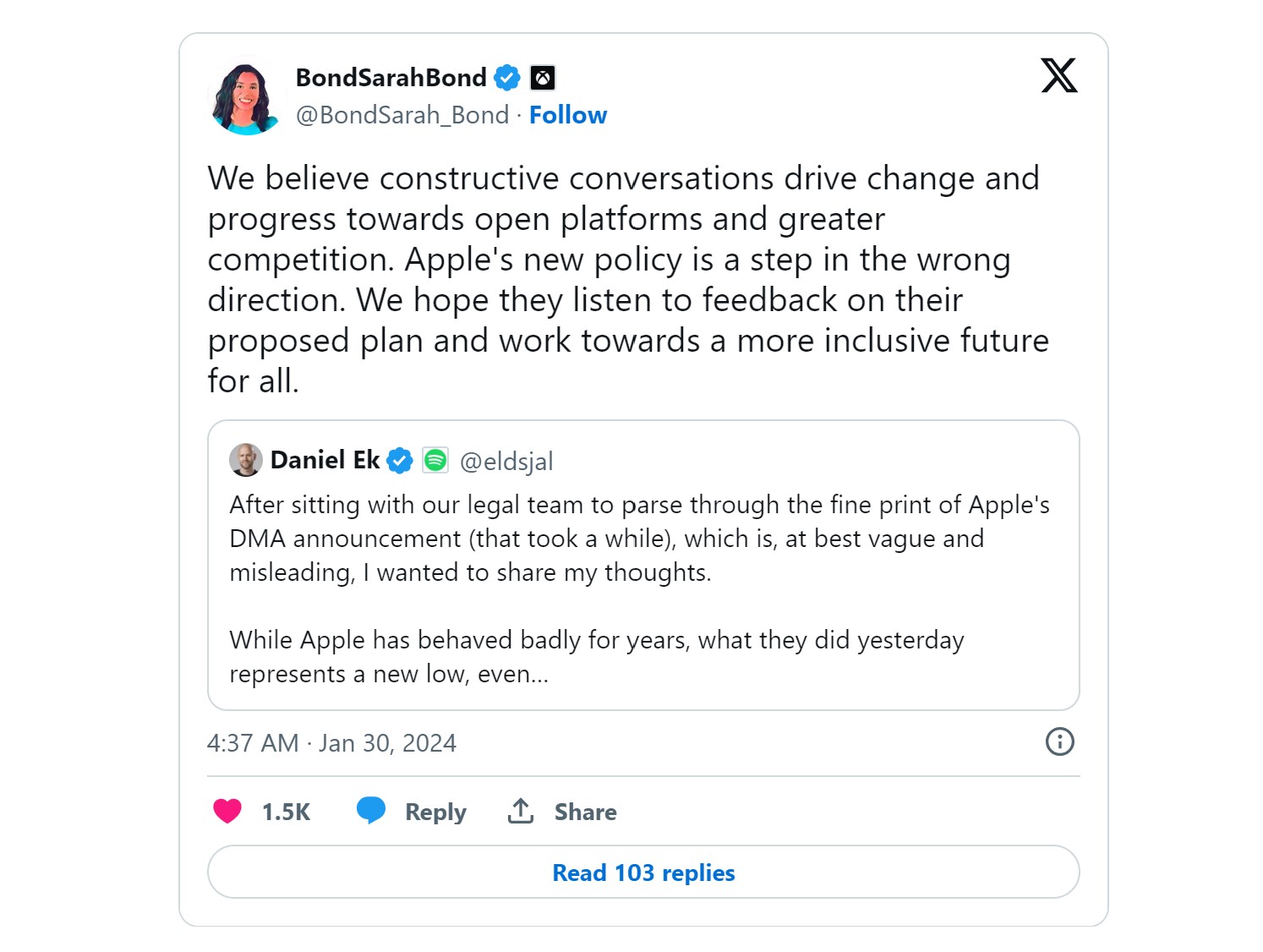Click the BondSarahBond display name
The height and width of the screenshot is (952, 1263).
[x=391, y=78]
